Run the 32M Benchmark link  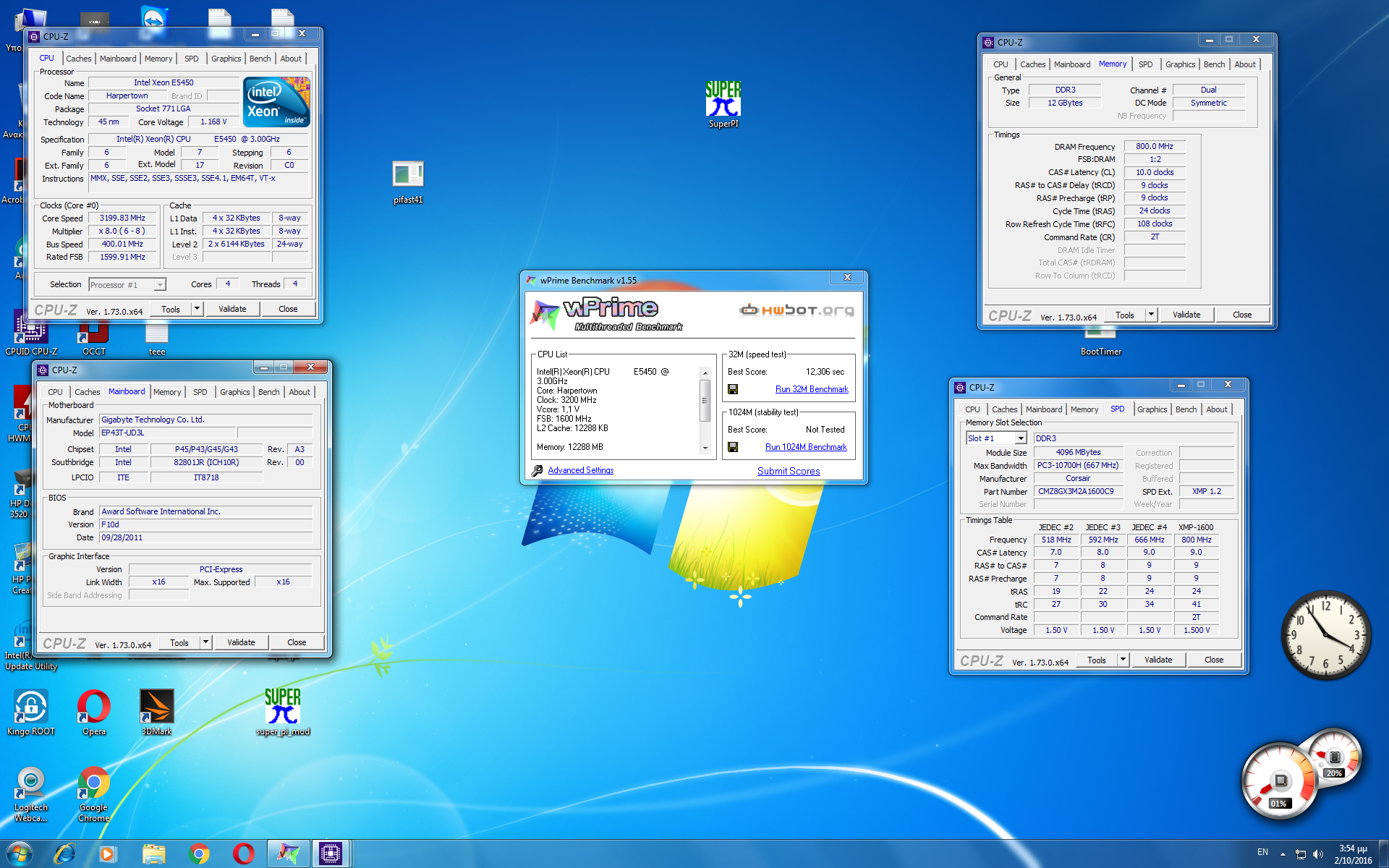(x=812, y=389)
